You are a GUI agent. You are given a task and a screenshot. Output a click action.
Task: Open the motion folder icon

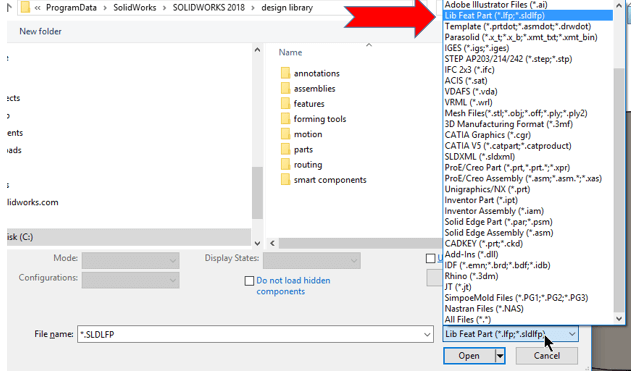pos(285,134)
